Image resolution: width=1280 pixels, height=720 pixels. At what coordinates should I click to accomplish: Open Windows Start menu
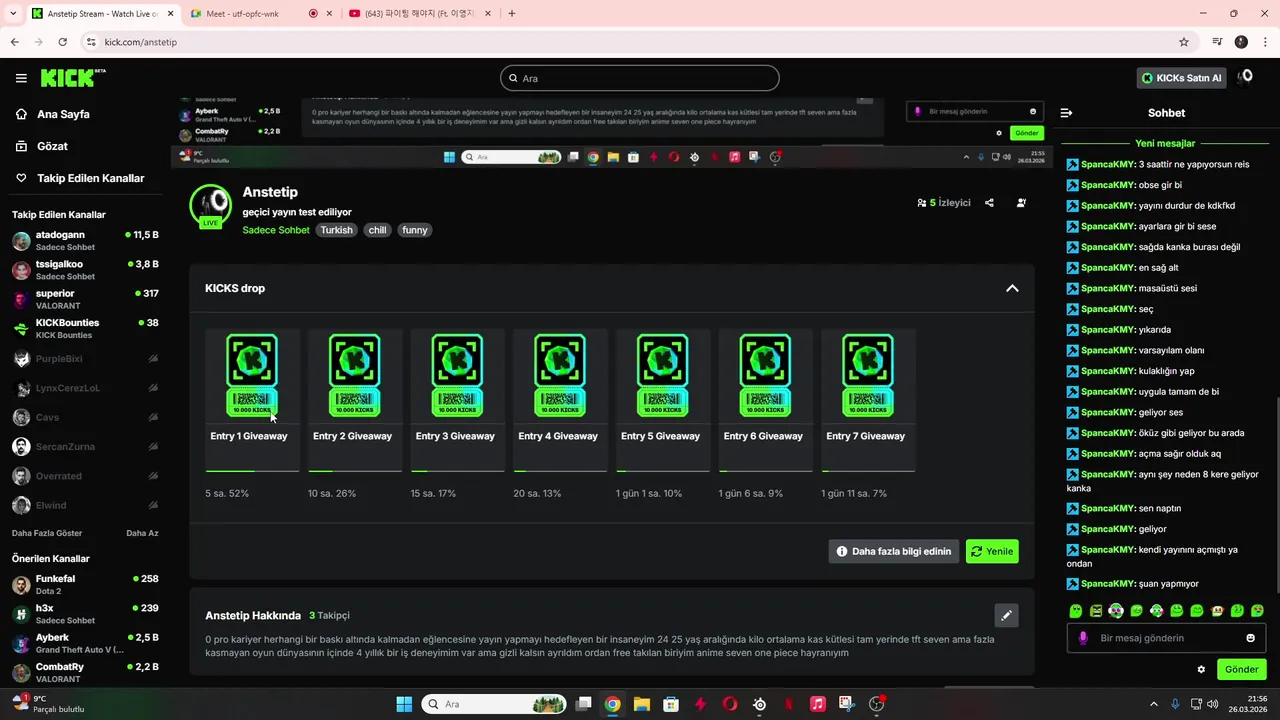(404, 704)
